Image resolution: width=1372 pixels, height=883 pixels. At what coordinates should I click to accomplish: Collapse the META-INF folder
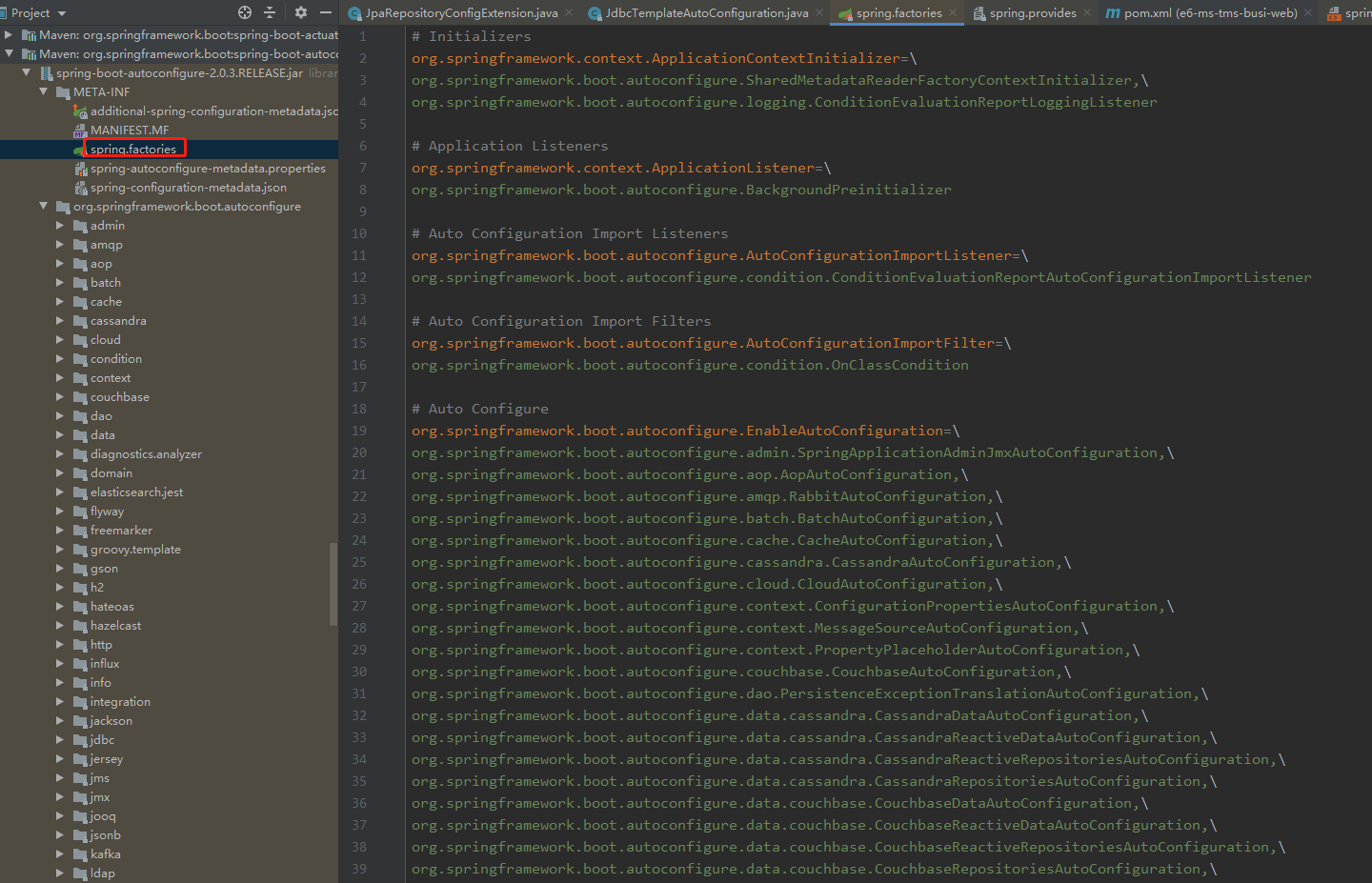(x=44, y=92)
